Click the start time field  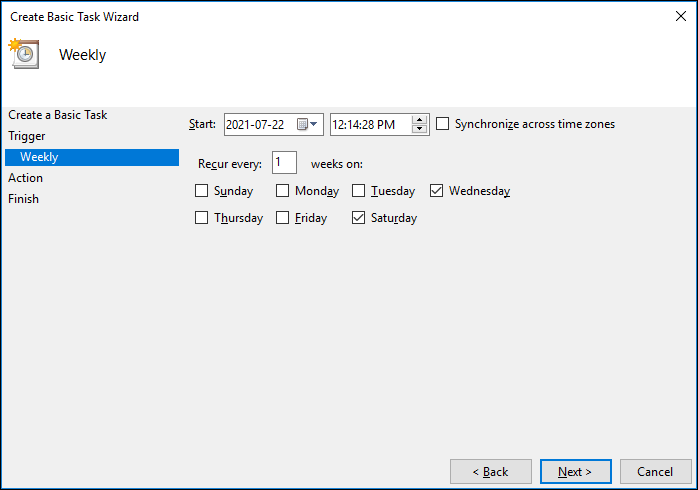[369, 125]
